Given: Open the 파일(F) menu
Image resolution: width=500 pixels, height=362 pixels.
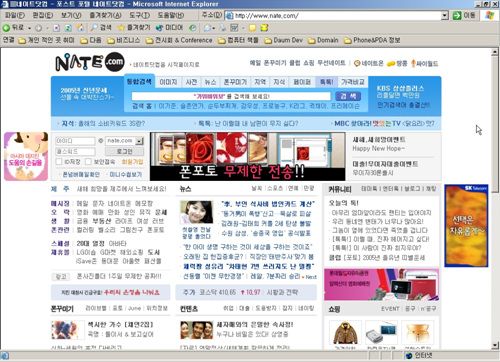Looking at the screenshot, I should click(15, 15).
